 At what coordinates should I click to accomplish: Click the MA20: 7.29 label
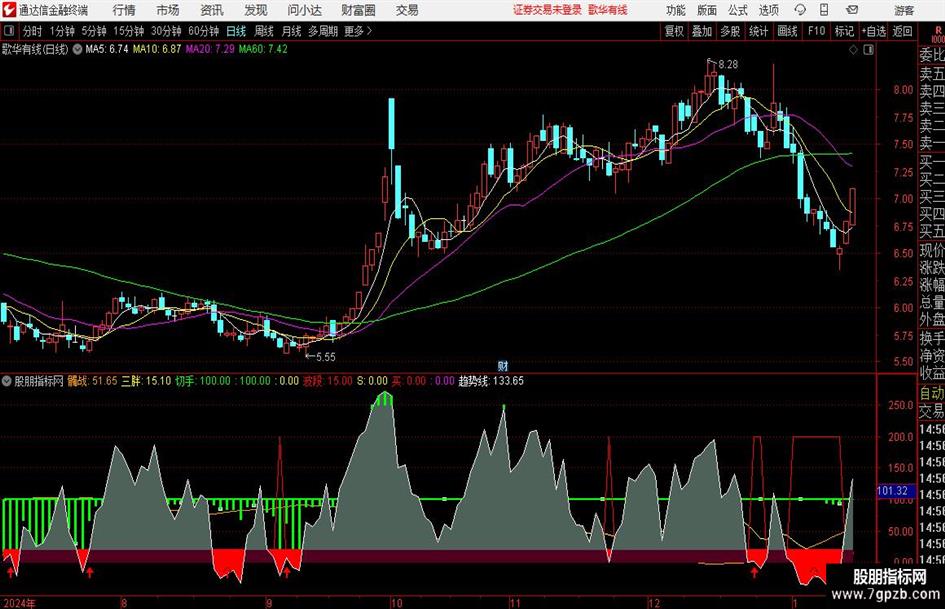210,49
